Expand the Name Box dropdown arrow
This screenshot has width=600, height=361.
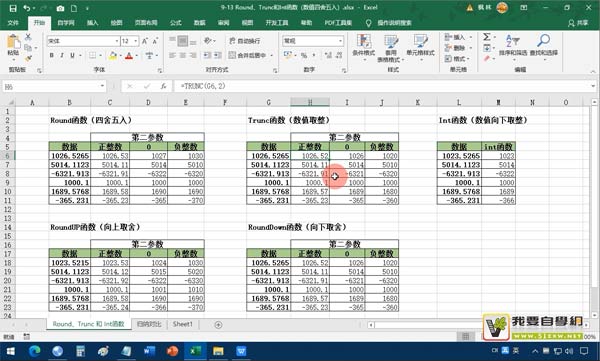point(102,86)
